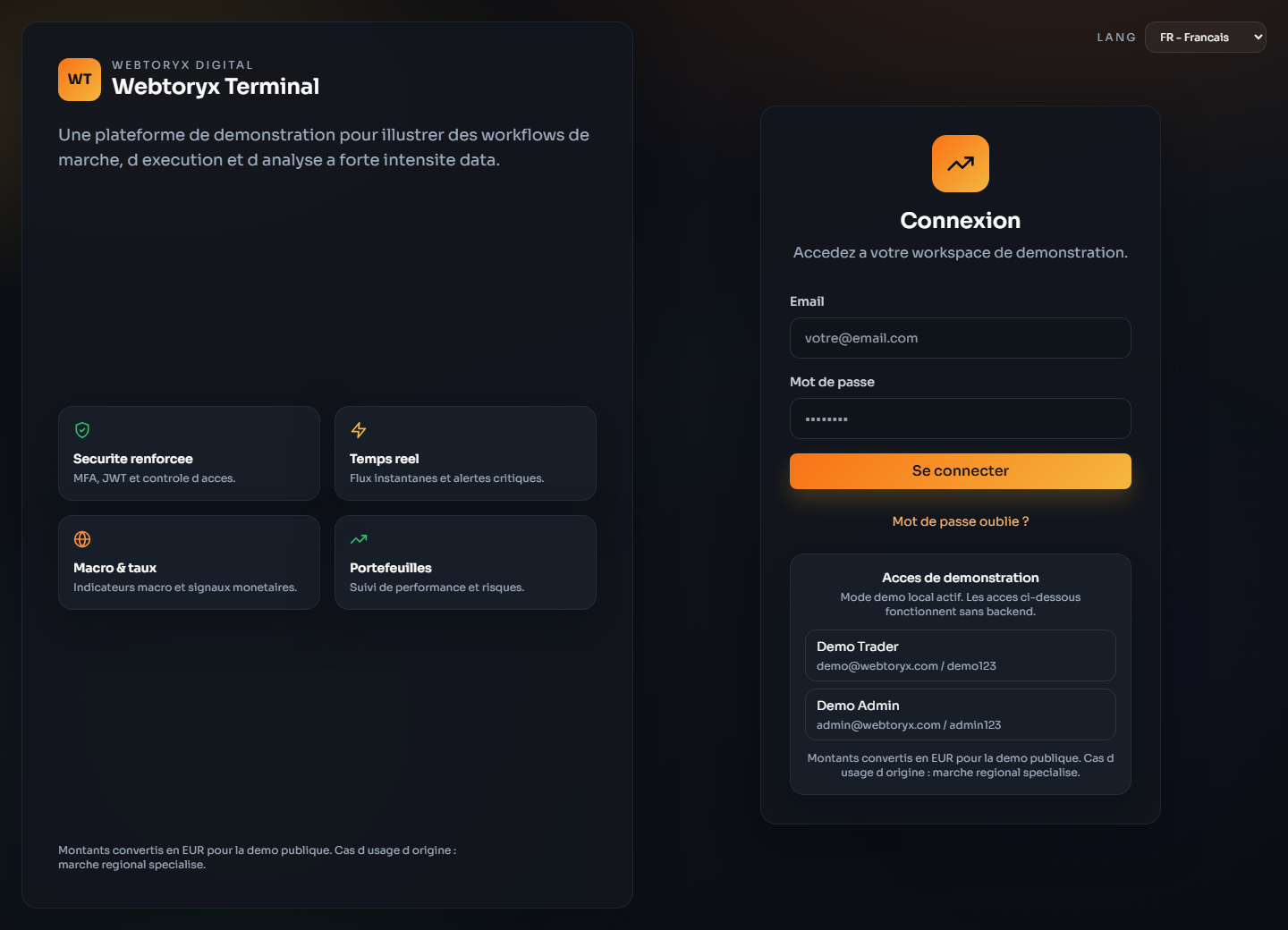Click the orange chart icon above Connexion
Image resolution: width=1288 pixels, height=930 pixels.
960,164
